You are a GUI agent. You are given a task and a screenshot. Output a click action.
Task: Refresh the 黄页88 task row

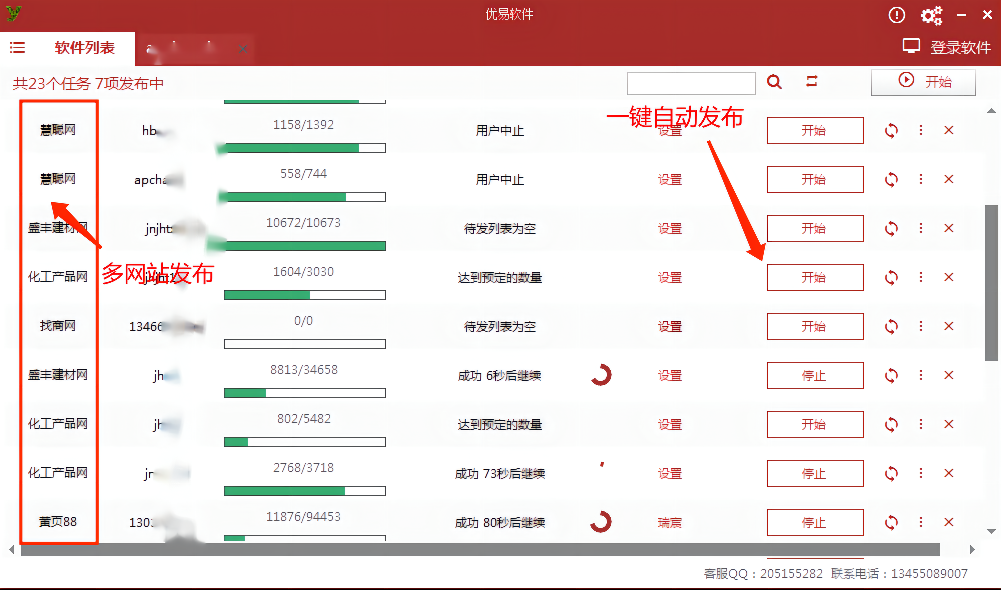(891, 522)
